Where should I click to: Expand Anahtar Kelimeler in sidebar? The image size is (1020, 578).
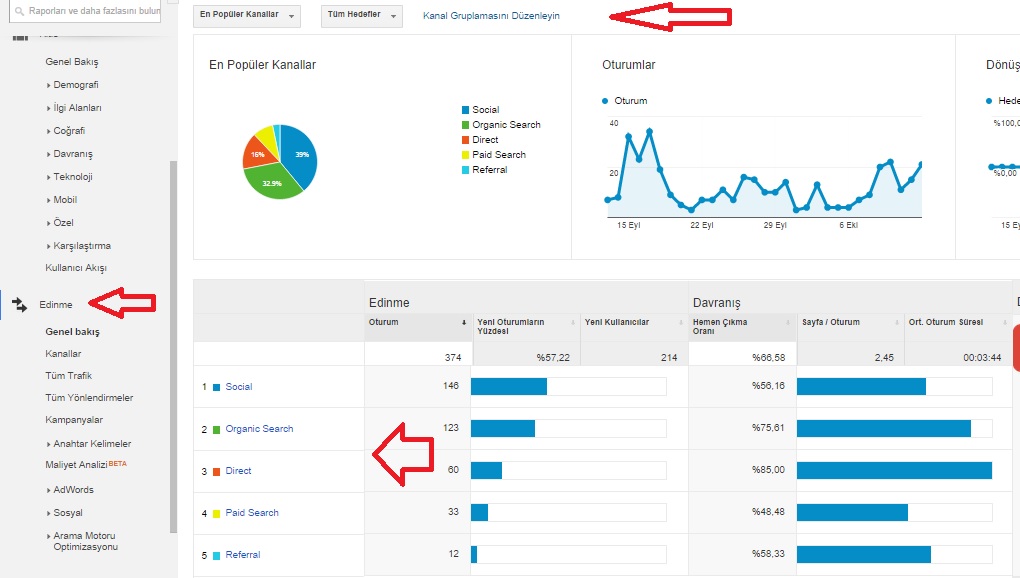point(91,444)
